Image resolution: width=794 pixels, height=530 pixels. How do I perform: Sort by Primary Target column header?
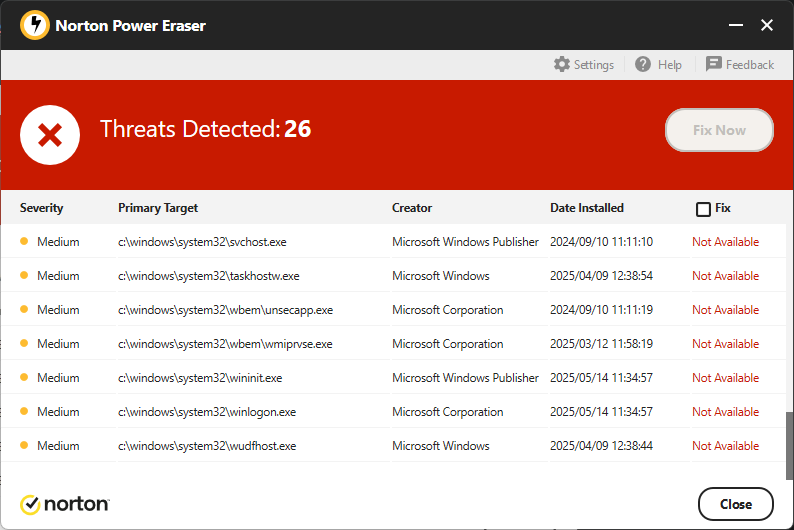pos(158,208)
